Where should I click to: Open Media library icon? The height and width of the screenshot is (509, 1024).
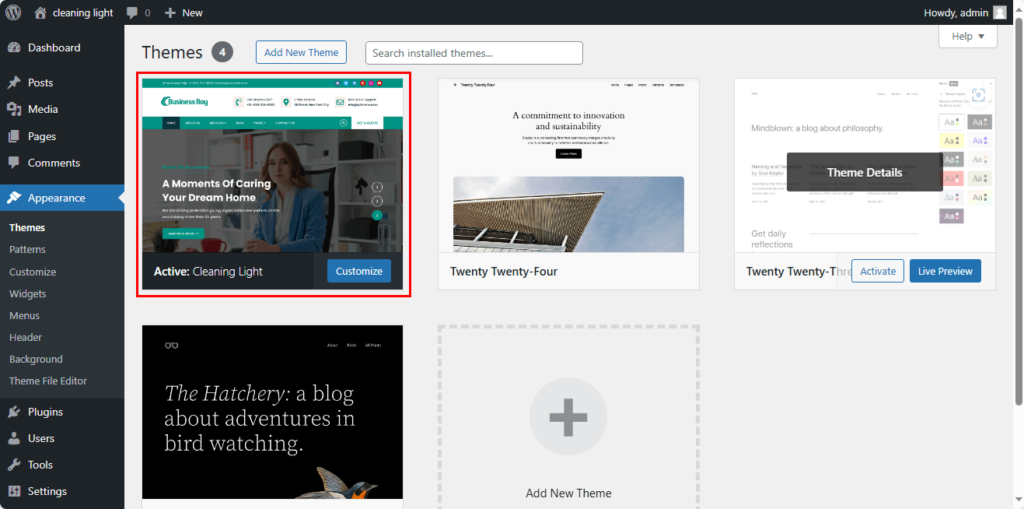[x=14, y=110]
